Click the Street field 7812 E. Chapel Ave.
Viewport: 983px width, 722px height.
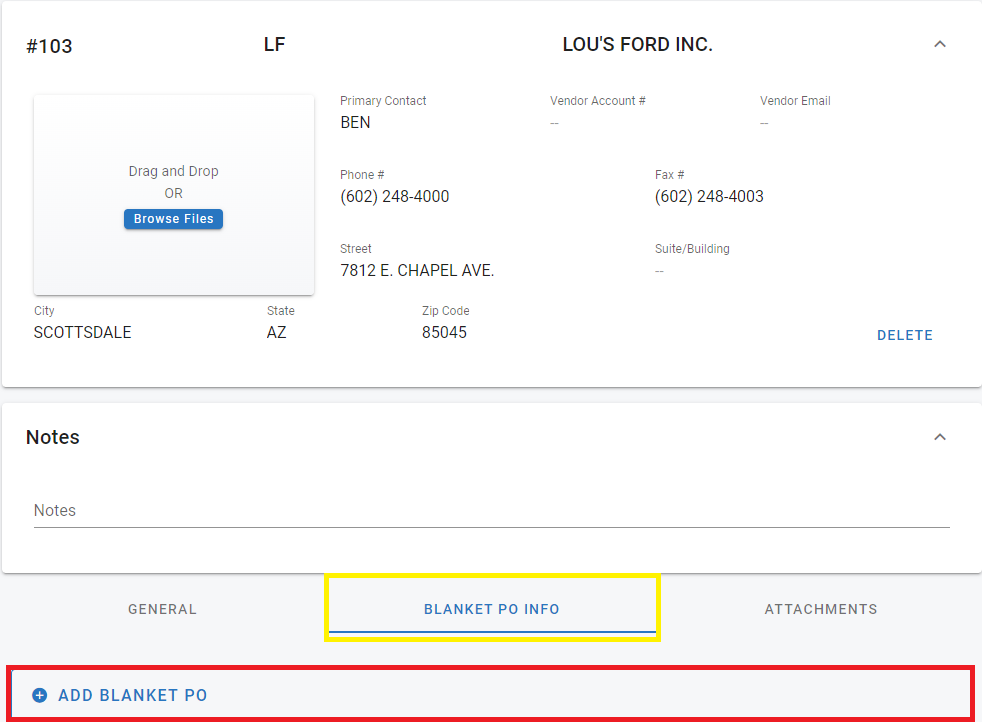point(417,271)
